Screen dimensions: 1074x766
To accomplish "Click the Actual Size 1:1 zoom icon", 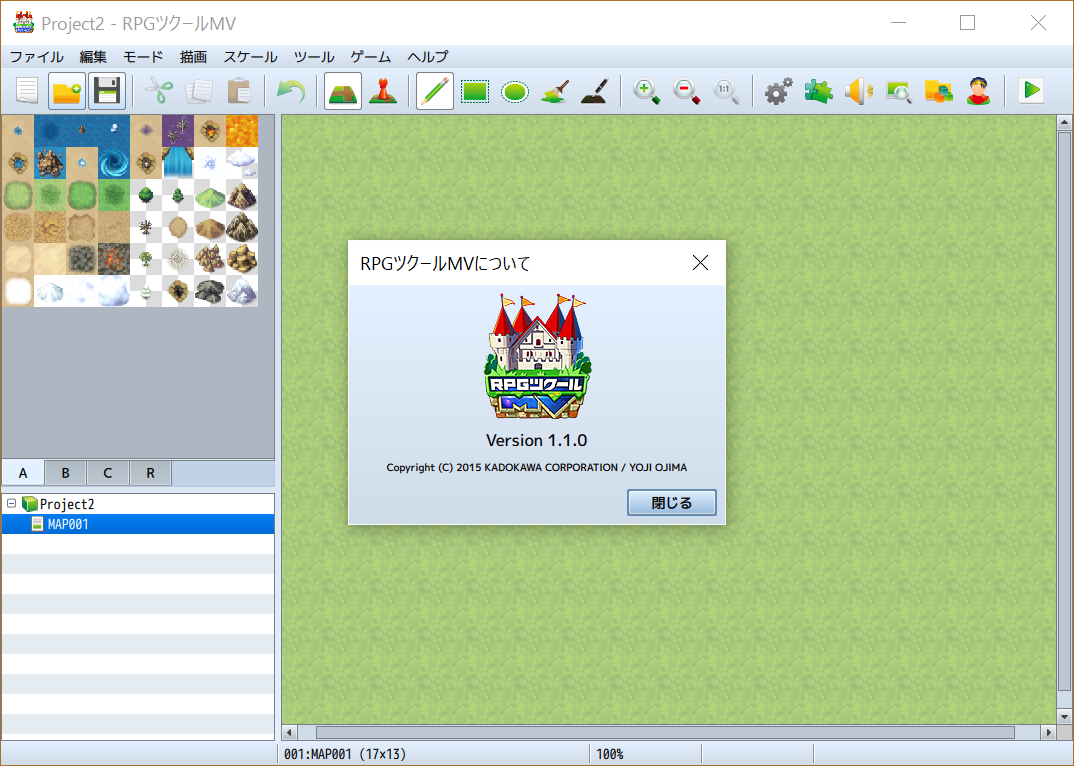I will pyautogui.click(x=726, y=91).
